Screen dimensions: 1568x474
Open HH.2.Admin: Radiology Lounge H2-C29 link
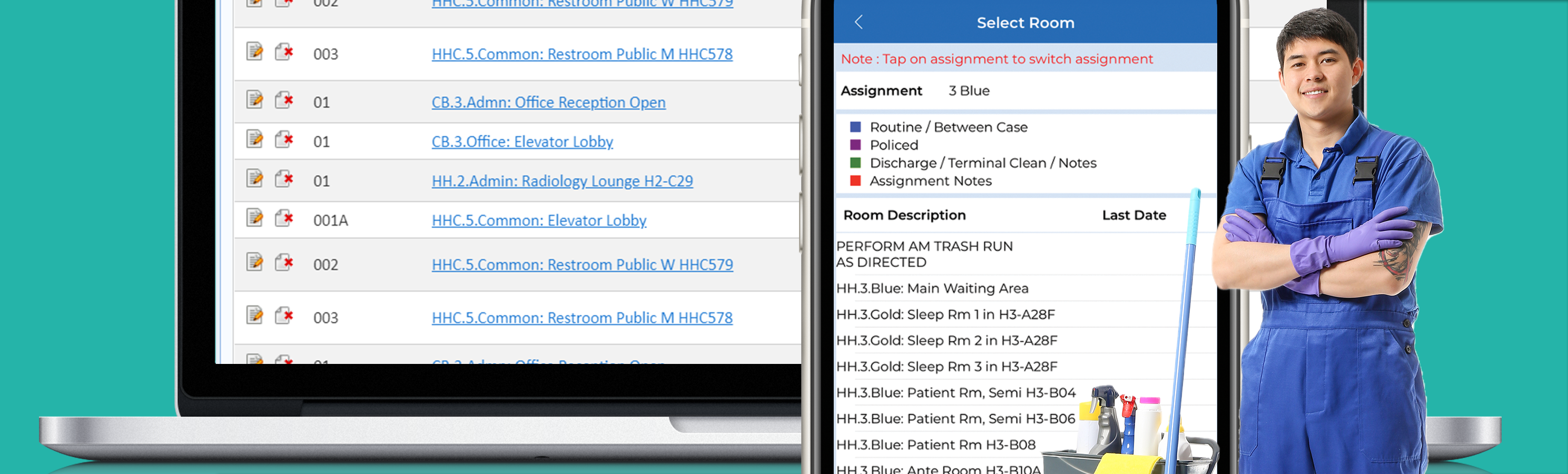pyautogui.click(x=562, y=181)
